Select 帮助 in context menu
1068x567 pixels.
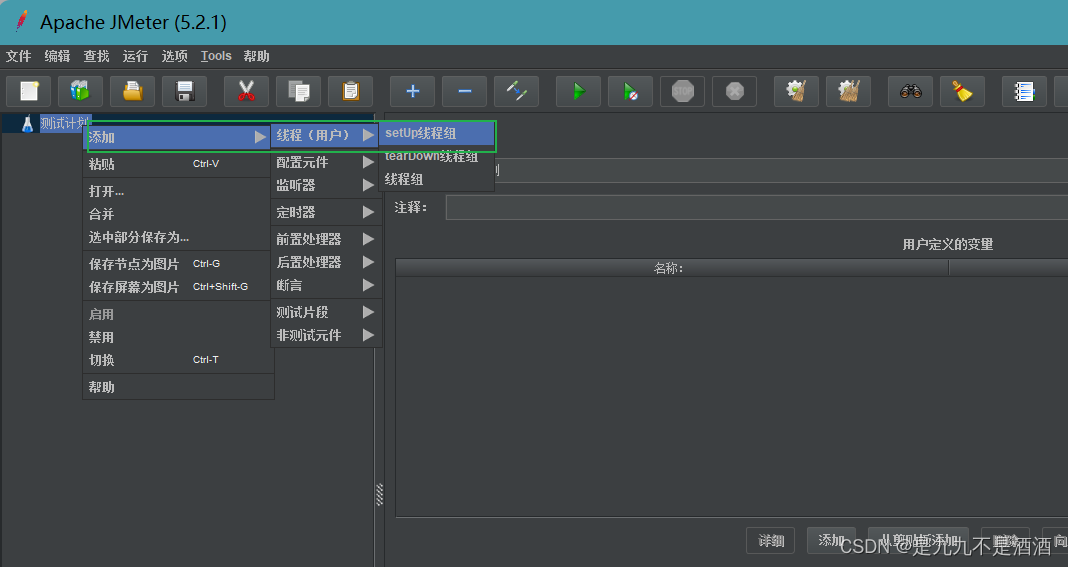pos(178,387)
